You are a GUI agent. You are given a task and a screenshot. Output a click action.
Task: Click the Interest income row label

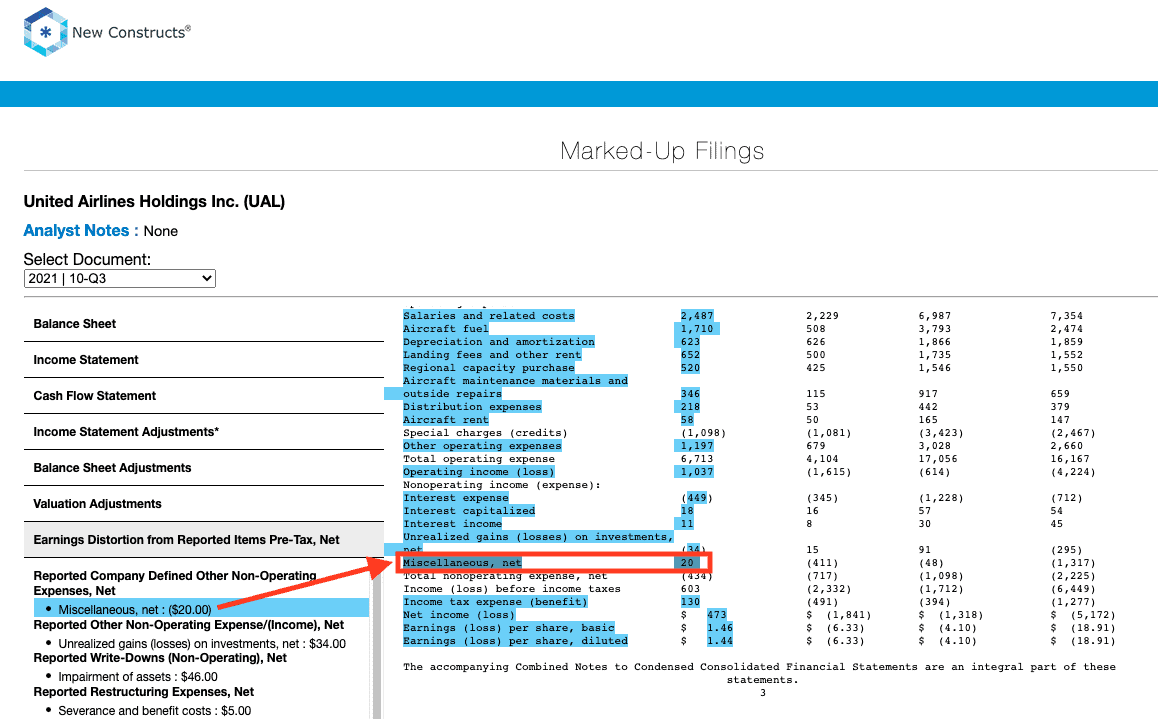point(453,523)
